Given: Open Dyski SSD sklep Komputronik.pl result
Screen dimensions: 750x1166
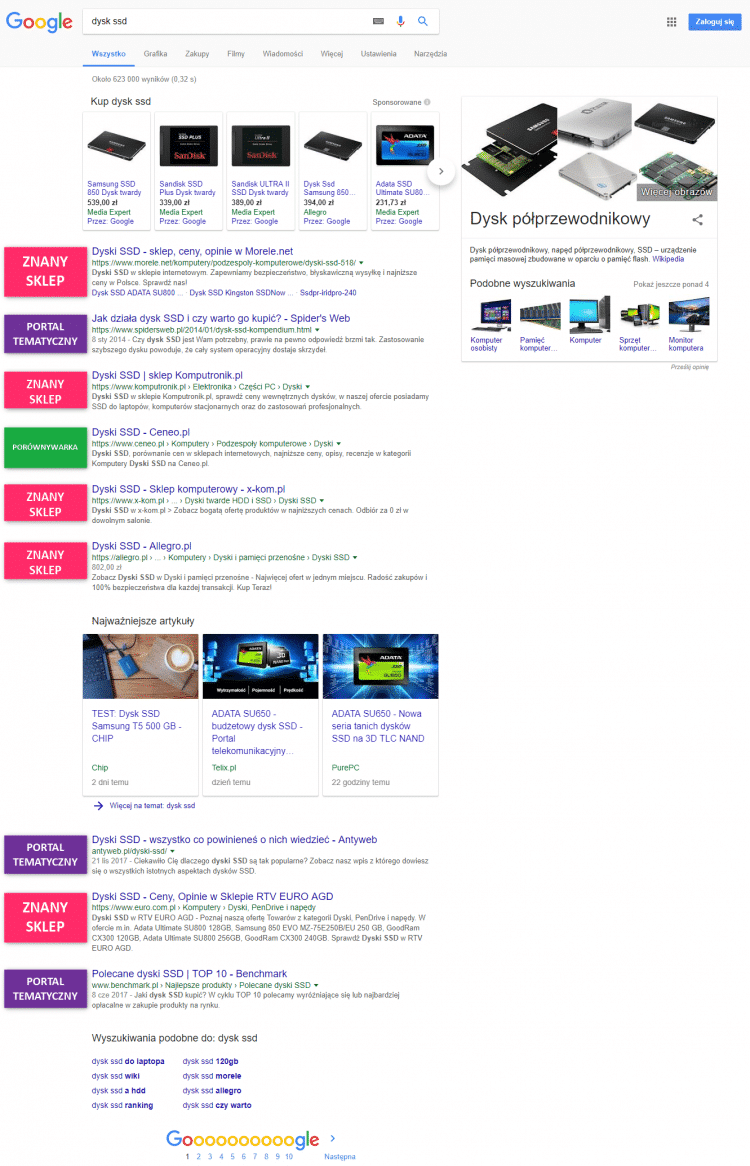Looking at the screenshot, I should 167,376.
